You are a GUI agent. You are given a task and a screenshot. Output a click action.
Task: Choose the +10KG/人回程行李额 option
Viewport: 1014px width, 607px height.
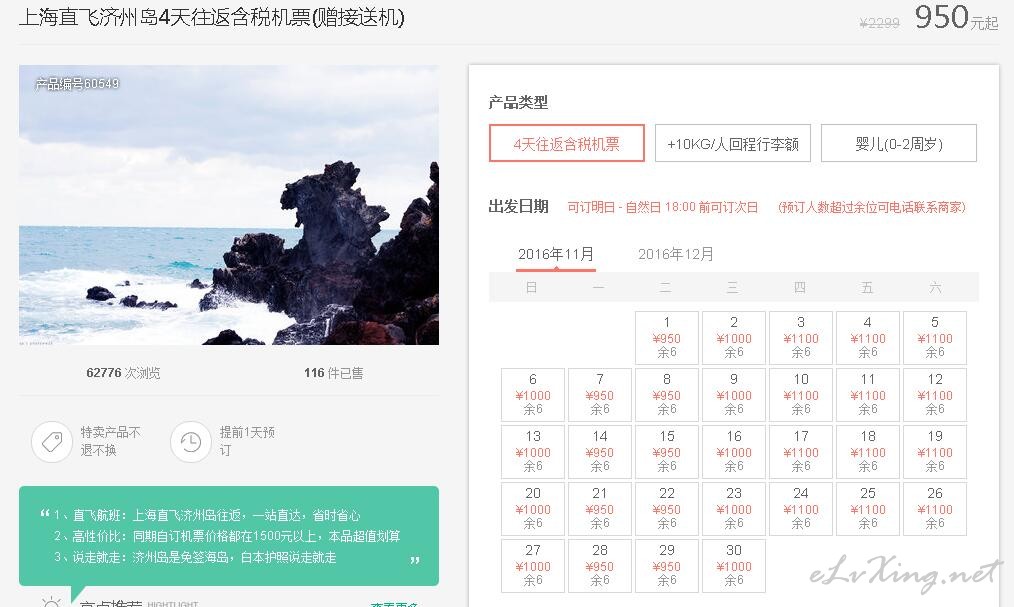[x=733, y=143]
